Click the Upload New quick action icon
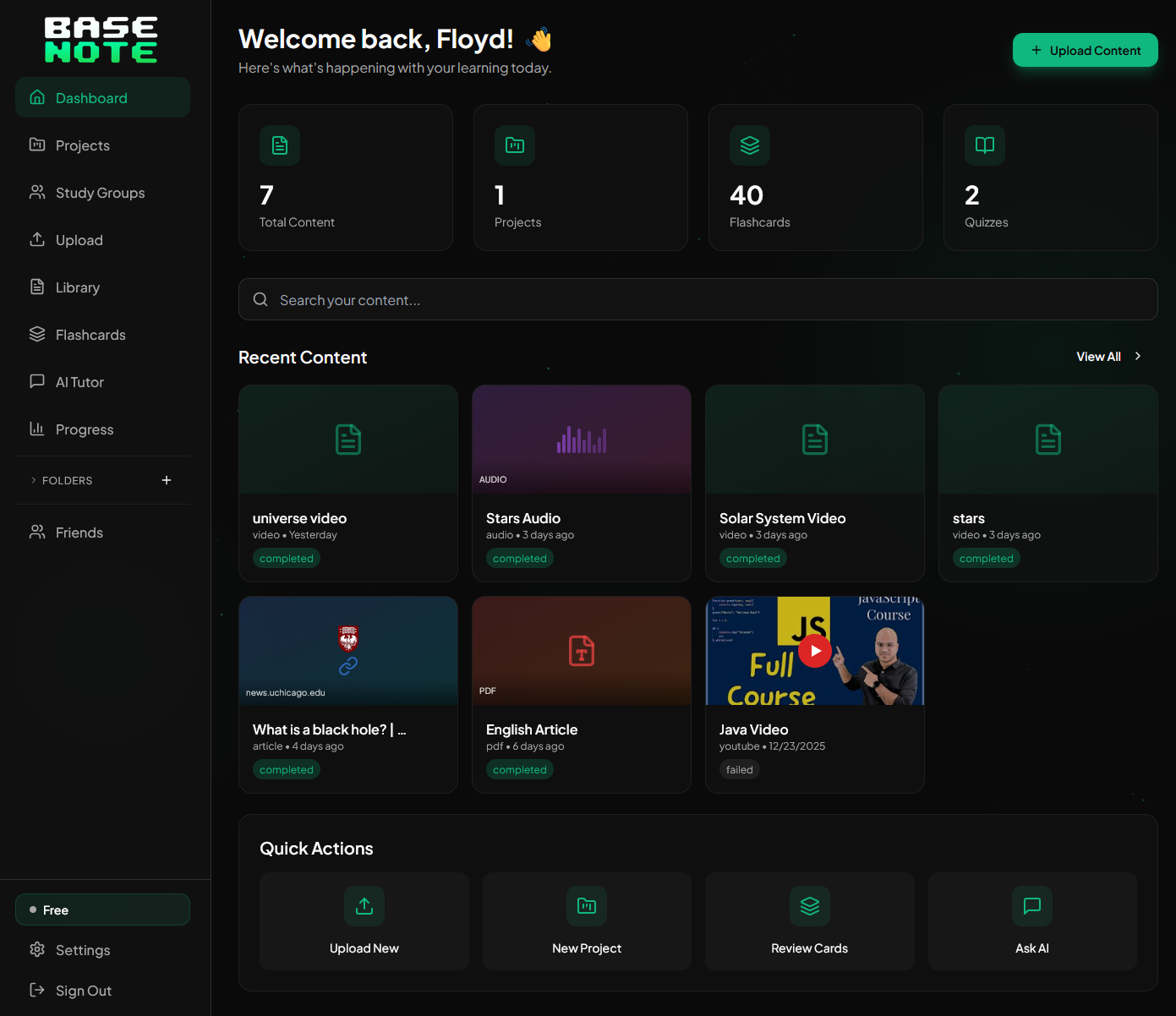The image size is (1176, 1016). (x=364, y=905)
